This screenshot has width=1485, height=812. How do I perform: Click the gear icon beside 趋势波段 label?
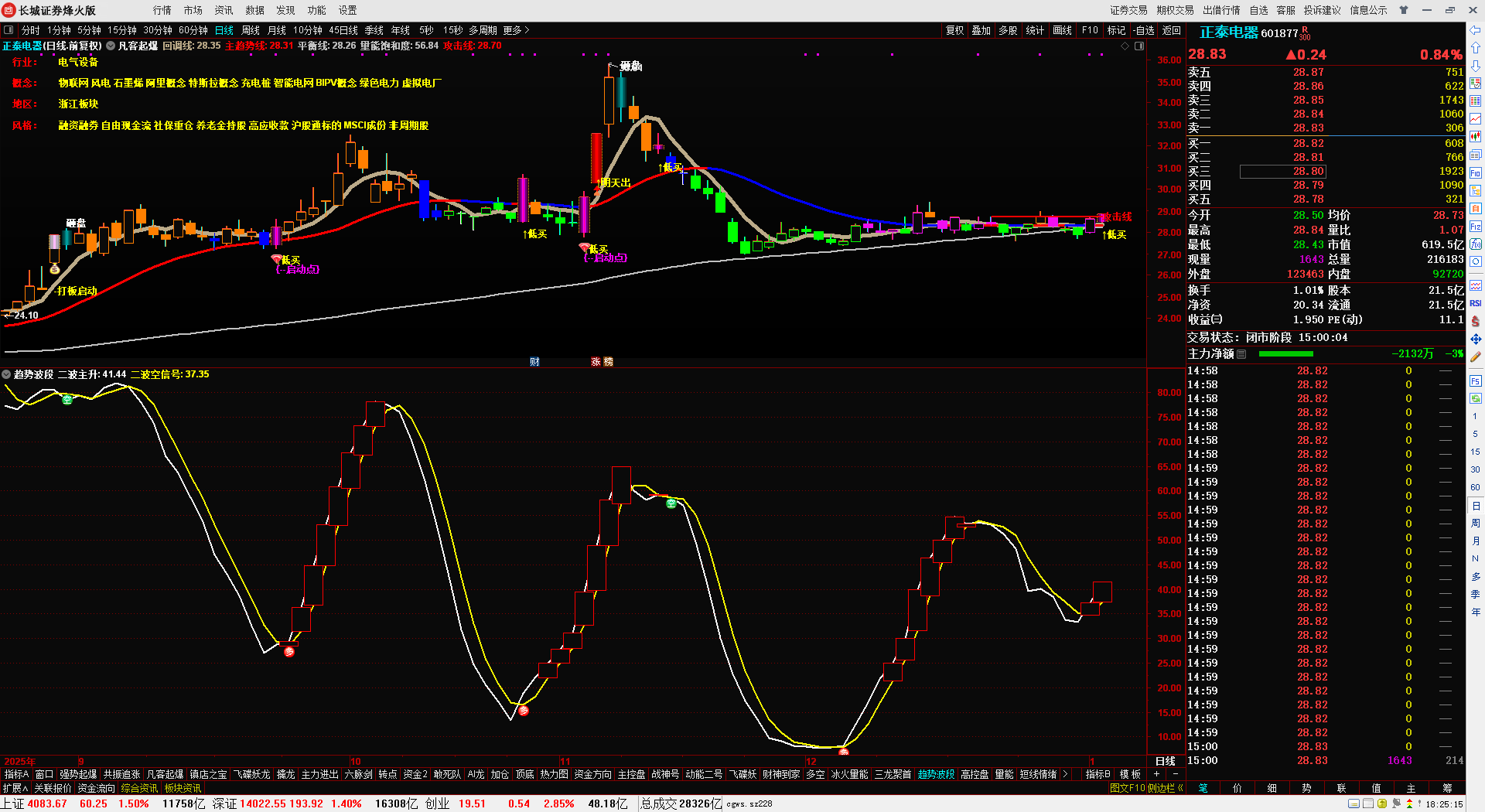[6, 374]
